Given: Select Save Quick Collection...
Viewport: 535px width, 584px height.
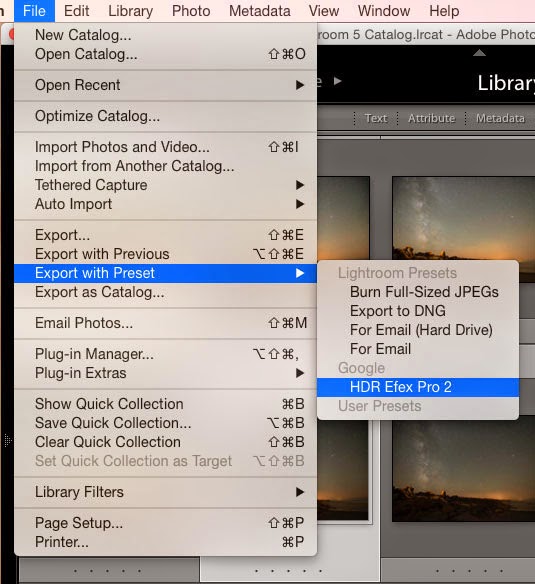Looking at the screenshot, I should [165, 423].
